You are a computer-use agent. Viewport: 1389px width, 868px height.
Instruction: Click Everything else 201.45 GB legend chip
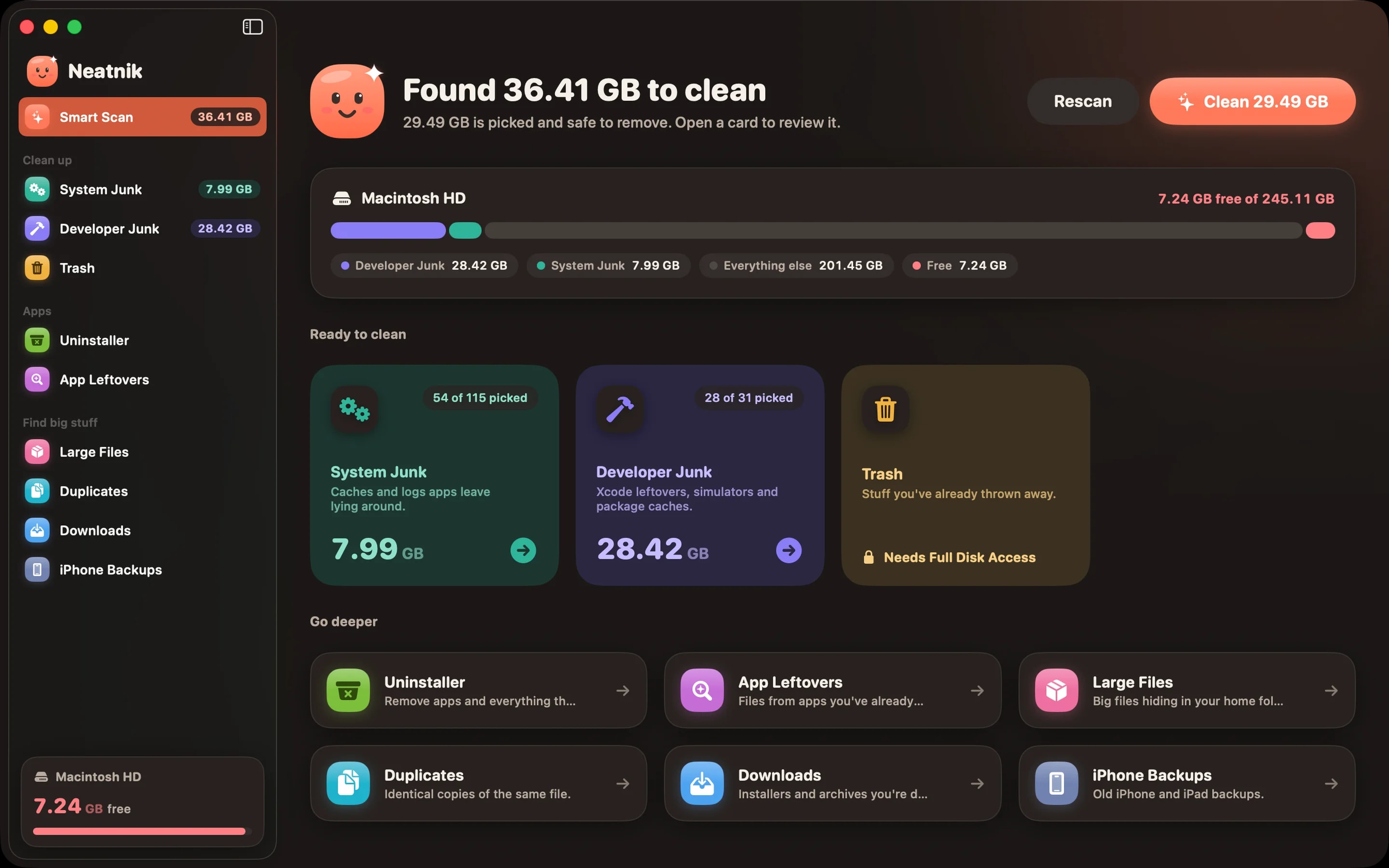click(796, 266)
